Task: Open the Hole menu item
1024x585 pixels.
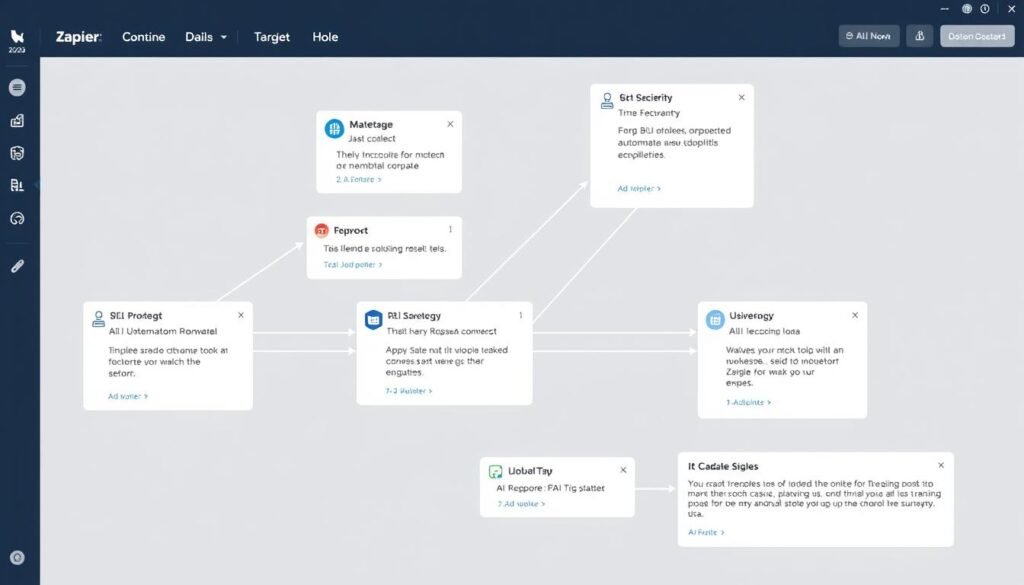Action: pos(325,37)
